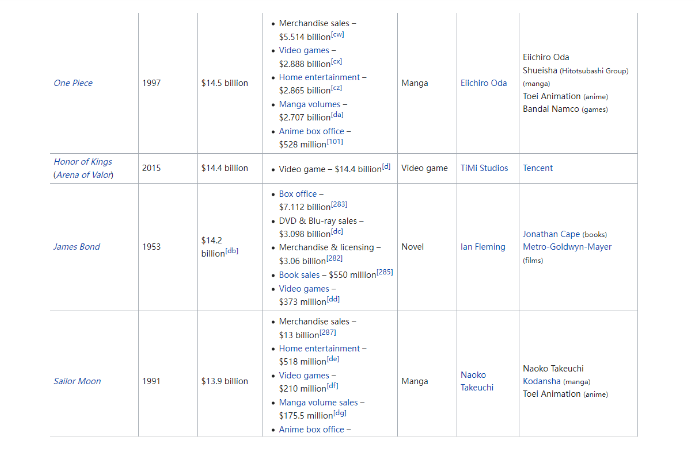Open citation [285] after $550 million
Screen dimensions: 695x449
pyautogui.click(x=385, y=272)
